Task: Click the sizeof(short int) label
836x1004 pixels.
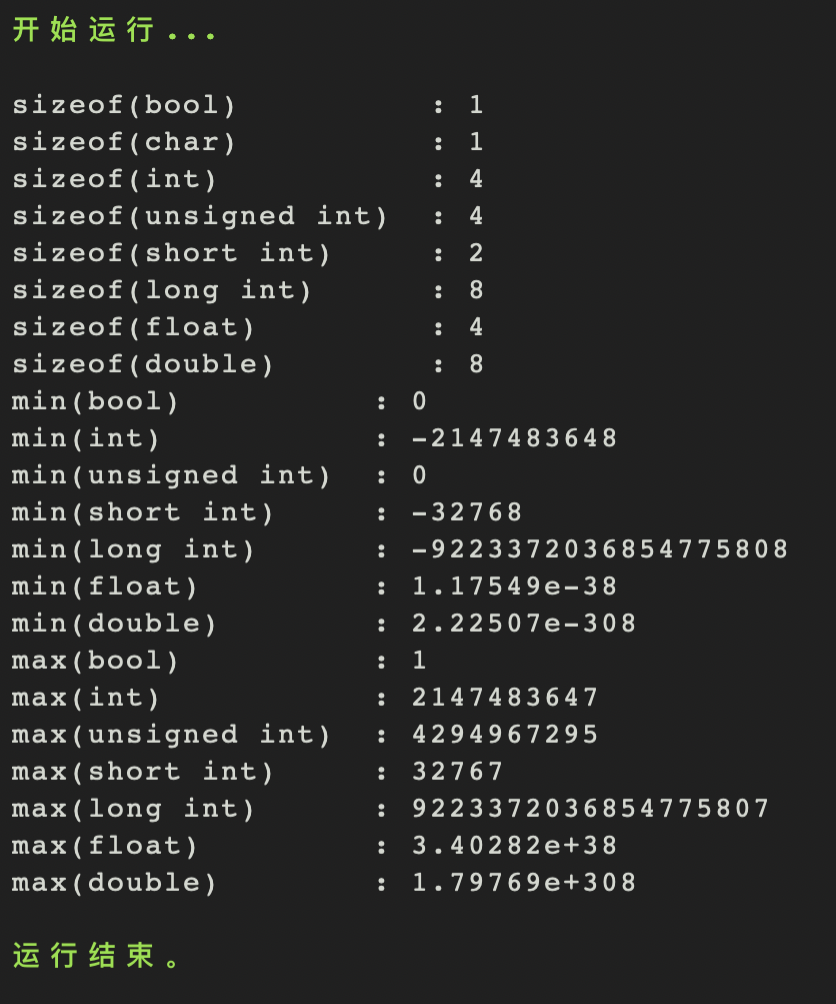Action: tap(171, 253)
